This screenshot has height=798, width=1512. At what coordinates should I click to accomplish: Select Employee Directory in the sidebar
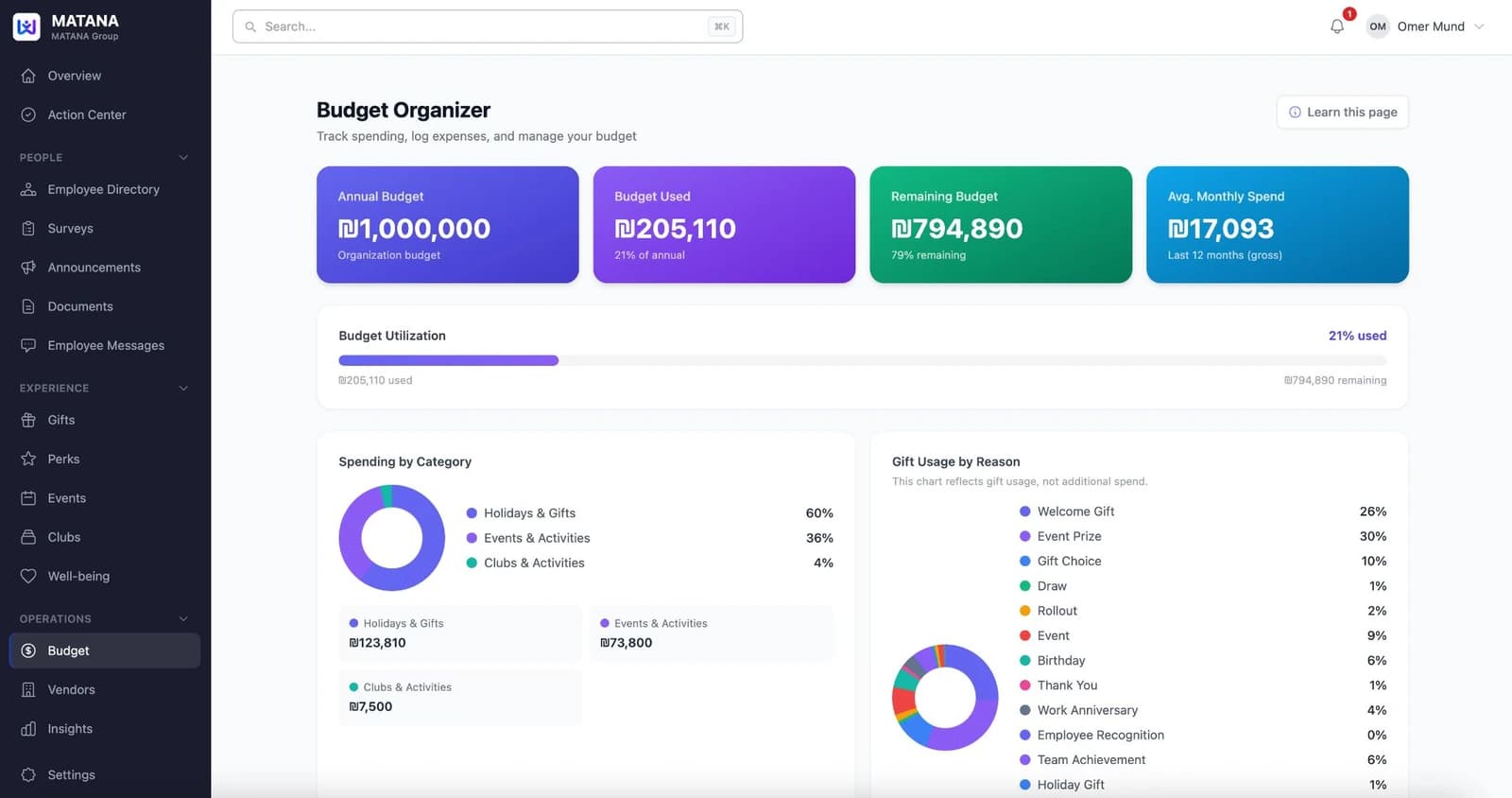point(105,189)
